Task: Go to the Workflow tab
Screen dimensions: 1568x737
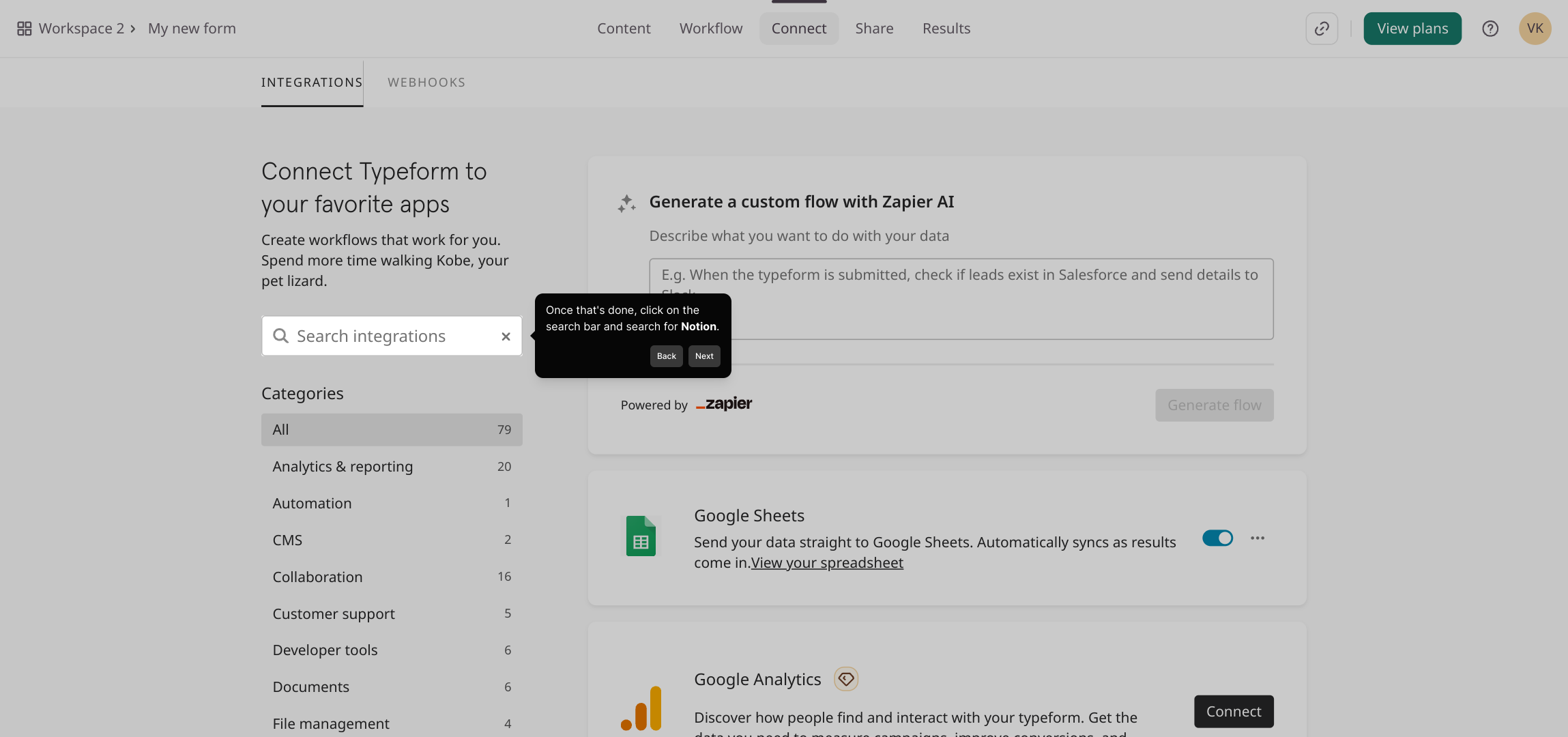Action: 710,29
